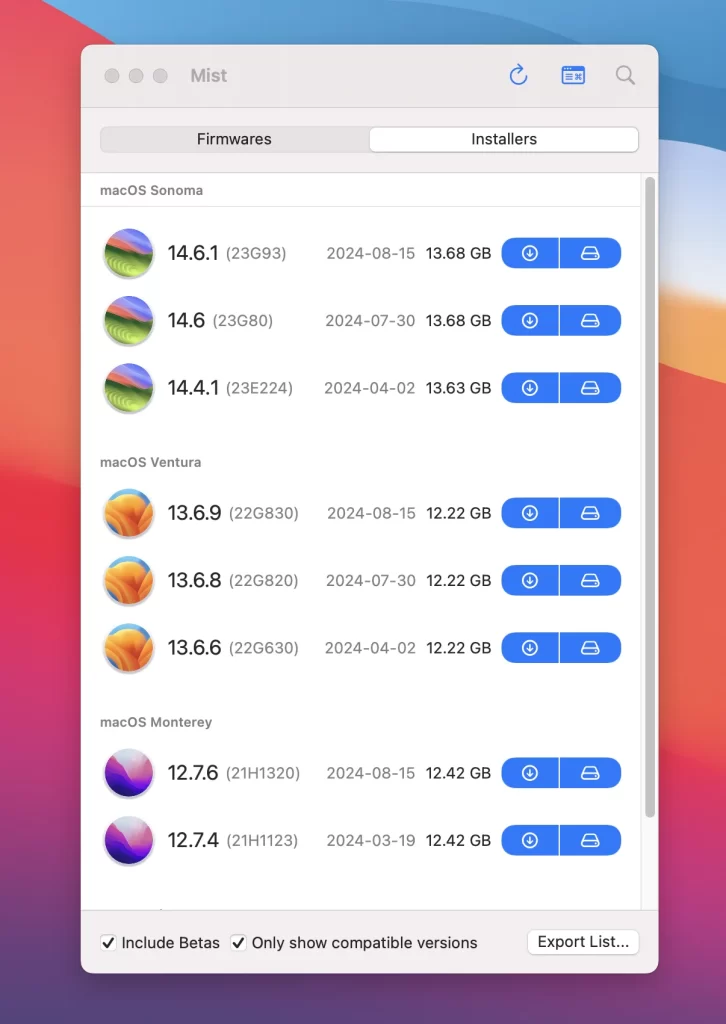Click the macOS Monterey 12.7.6 thumbnail
726x1024 pixels.
pyautogui.click(x=129, y=773)
